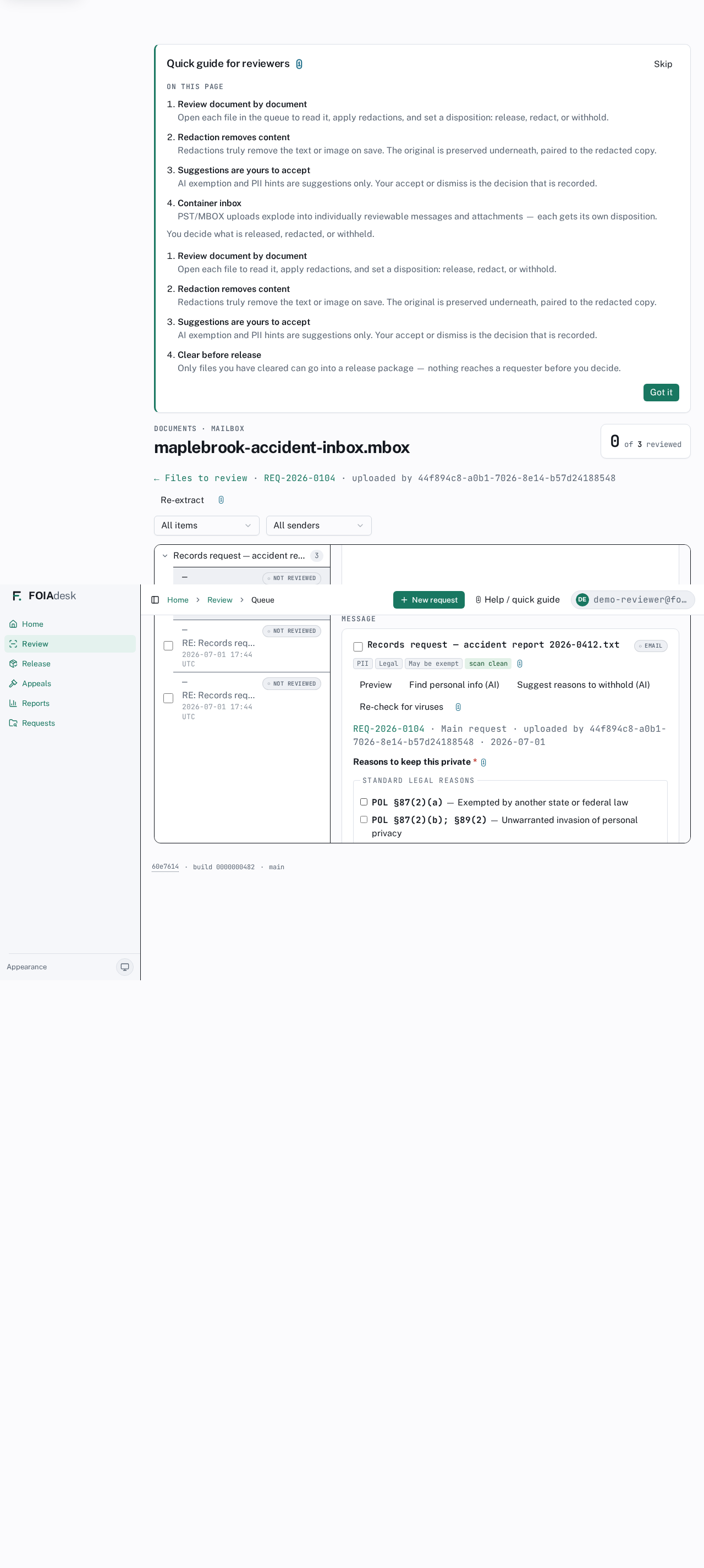Image resolution: width=704 pixels, height=1568 pixels.
Task: Collapse the Records request thread chevron
Action: point(164,555)
